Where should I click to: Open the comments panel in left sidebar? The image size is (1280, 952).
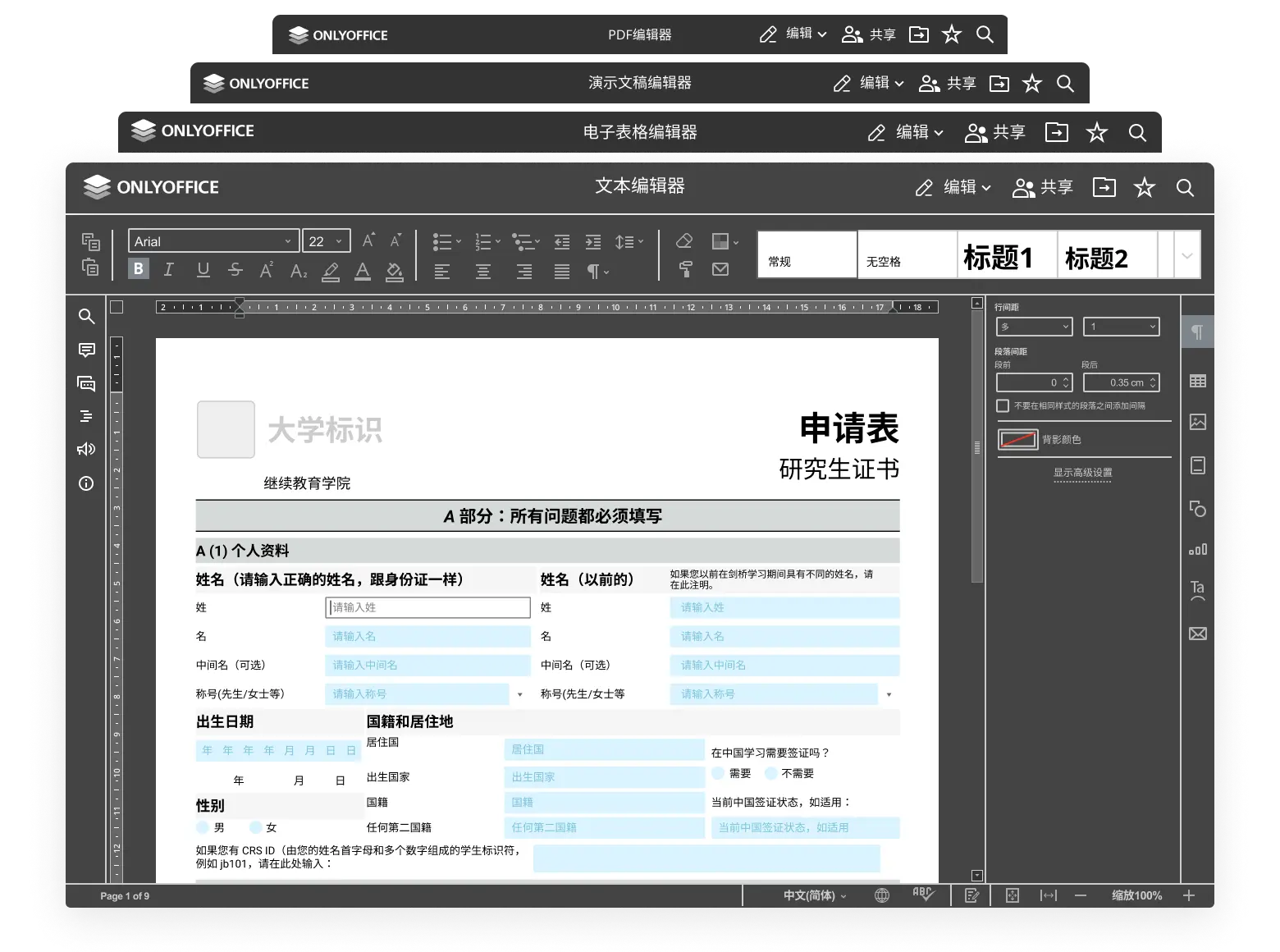(x=86, y=350)
